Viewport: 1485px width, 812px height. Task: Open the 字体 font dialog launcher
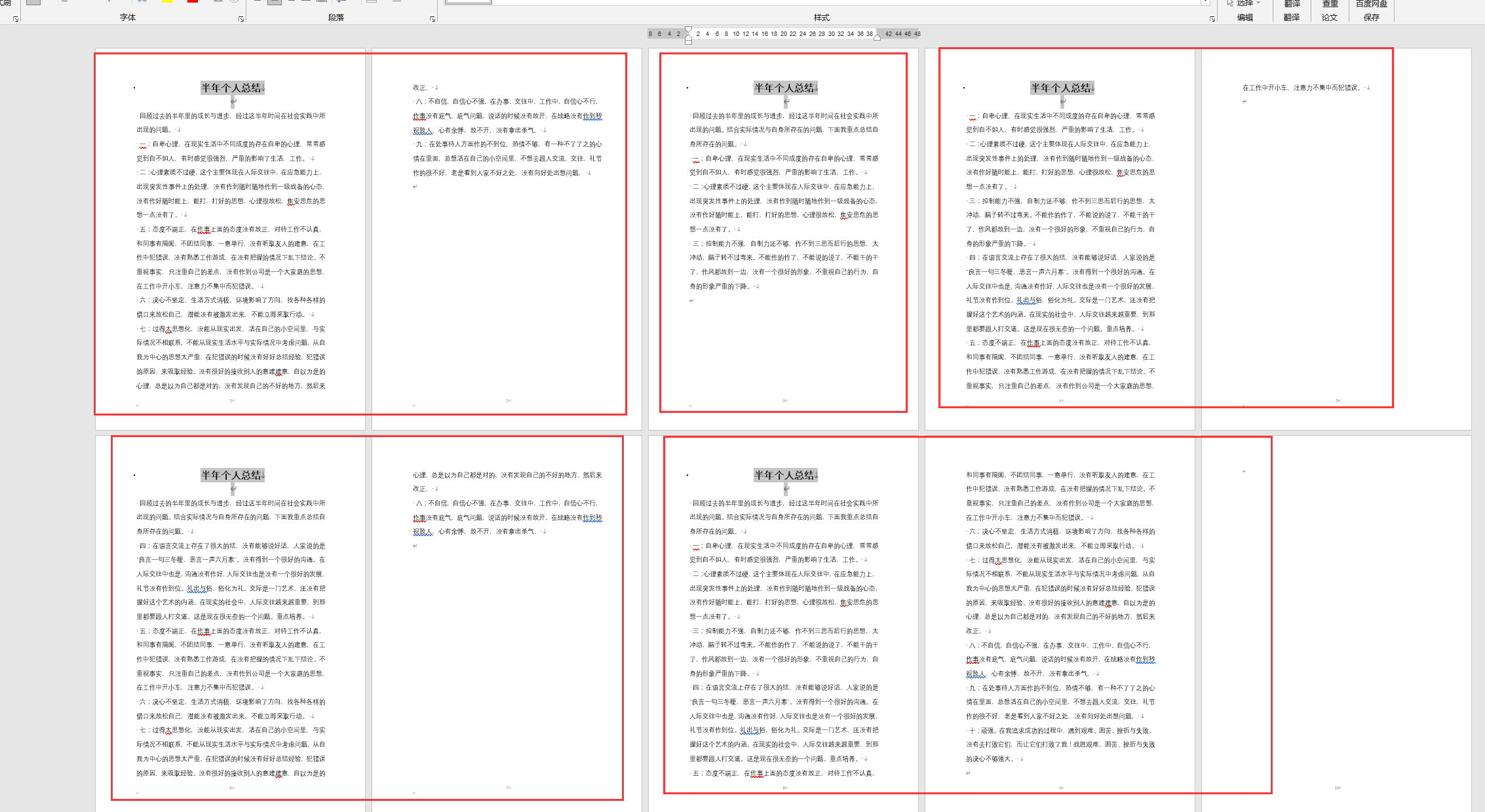[241, 19]
